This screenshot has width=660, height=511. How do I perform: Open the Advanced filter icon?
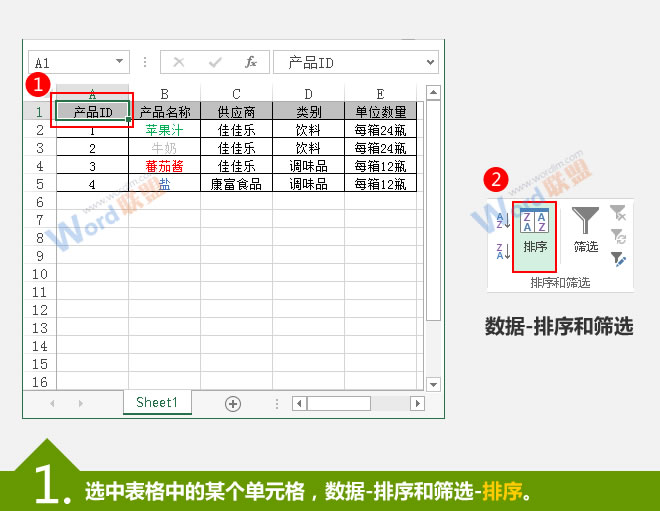coord(619,259)
